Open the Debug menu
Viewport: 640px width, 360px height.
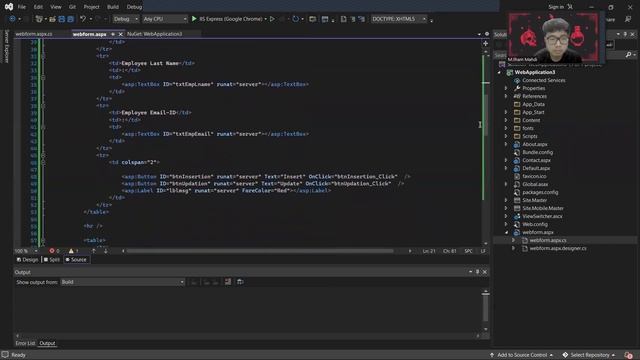coord(134,7)
